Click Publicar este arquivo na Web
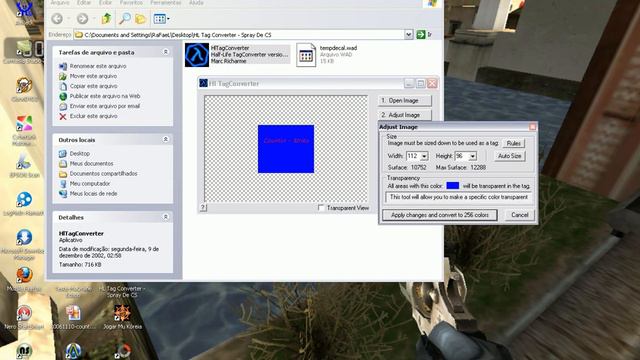Viewport: 640px width, 360px height. coord(105,96)
